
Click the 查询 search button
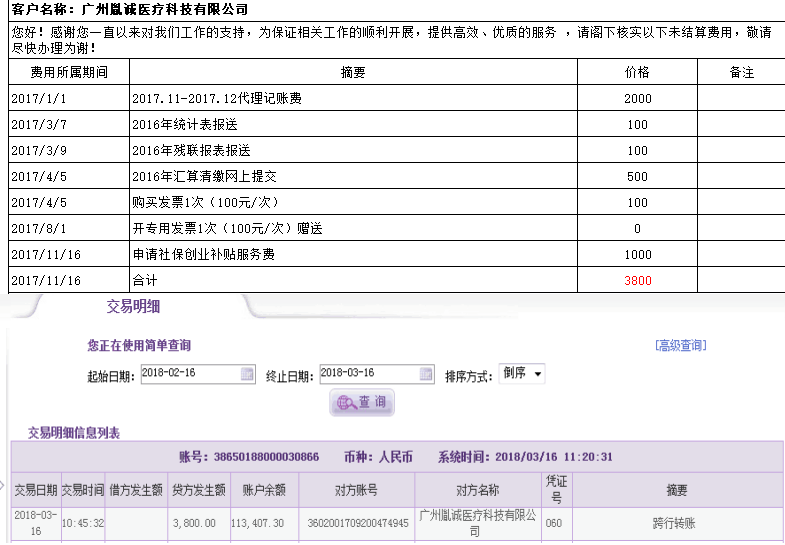tap(362, 402)
